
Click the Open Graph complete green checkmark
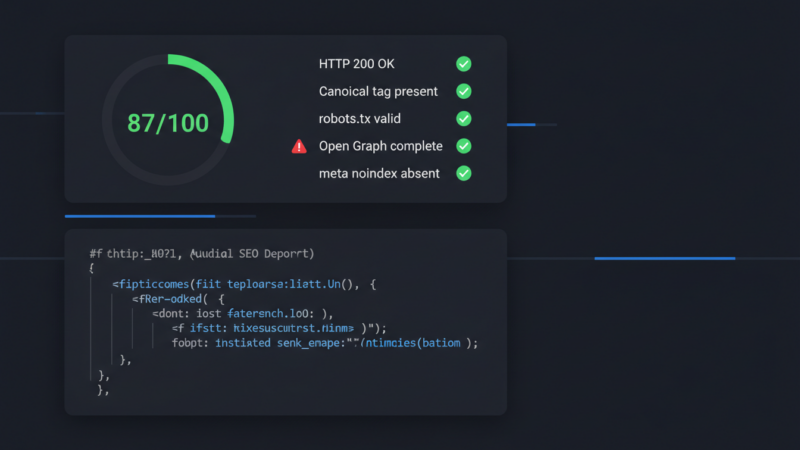(463, 146)
